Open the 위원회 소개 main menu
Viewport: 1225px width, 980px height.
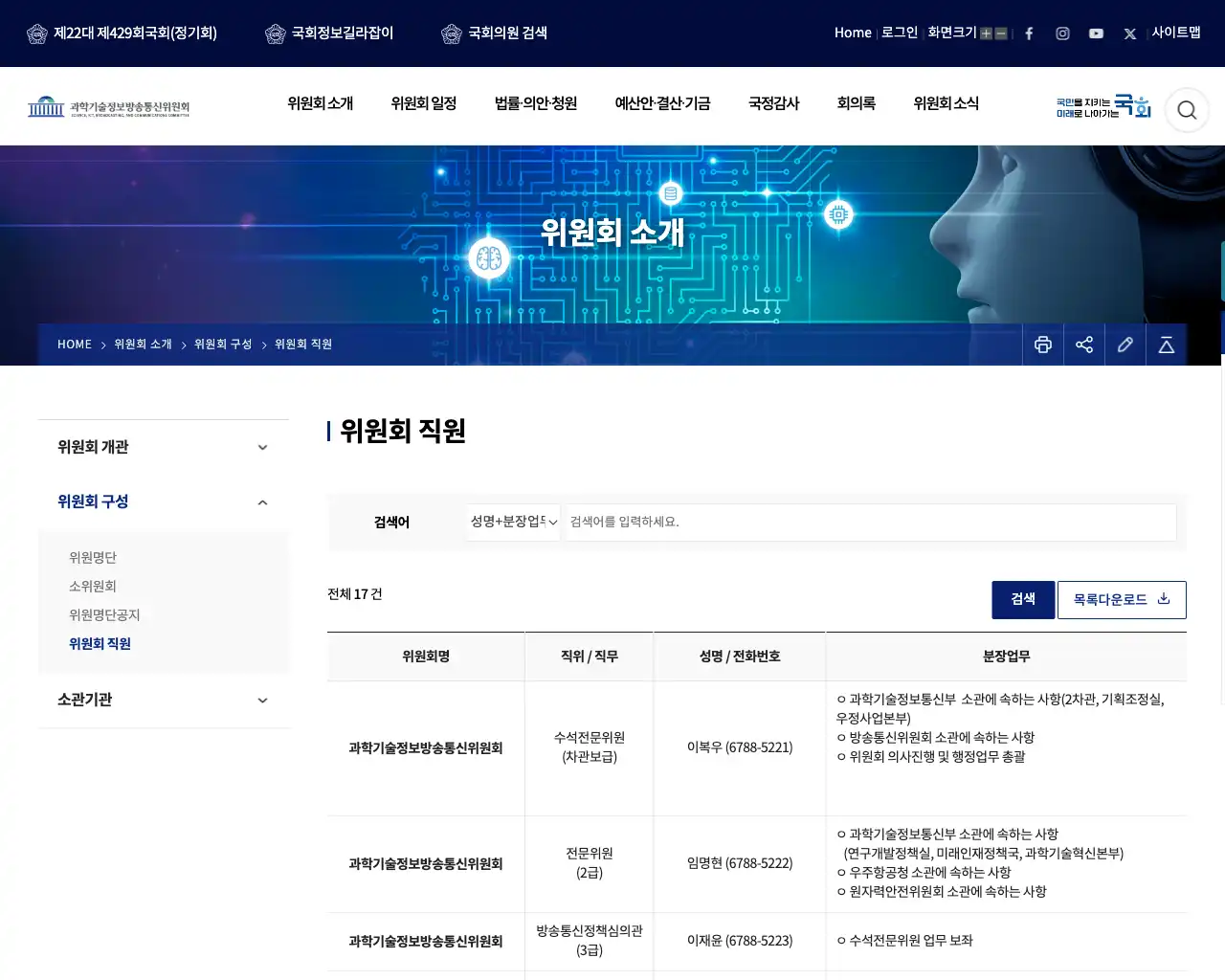[x=321, y=103]
